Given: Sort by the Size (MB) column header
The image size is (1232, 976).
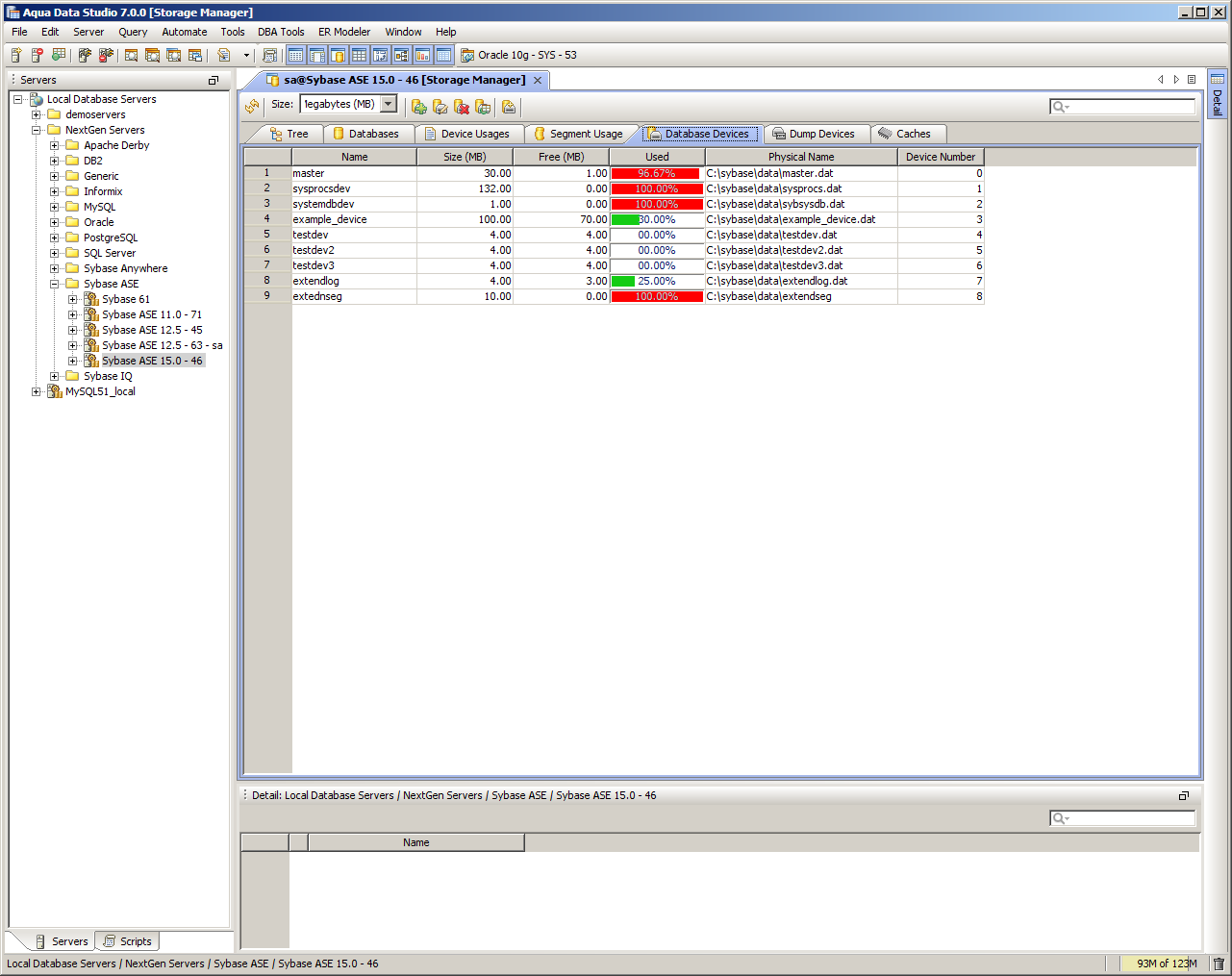Looking at the screenshot, I should click(465, 157).
